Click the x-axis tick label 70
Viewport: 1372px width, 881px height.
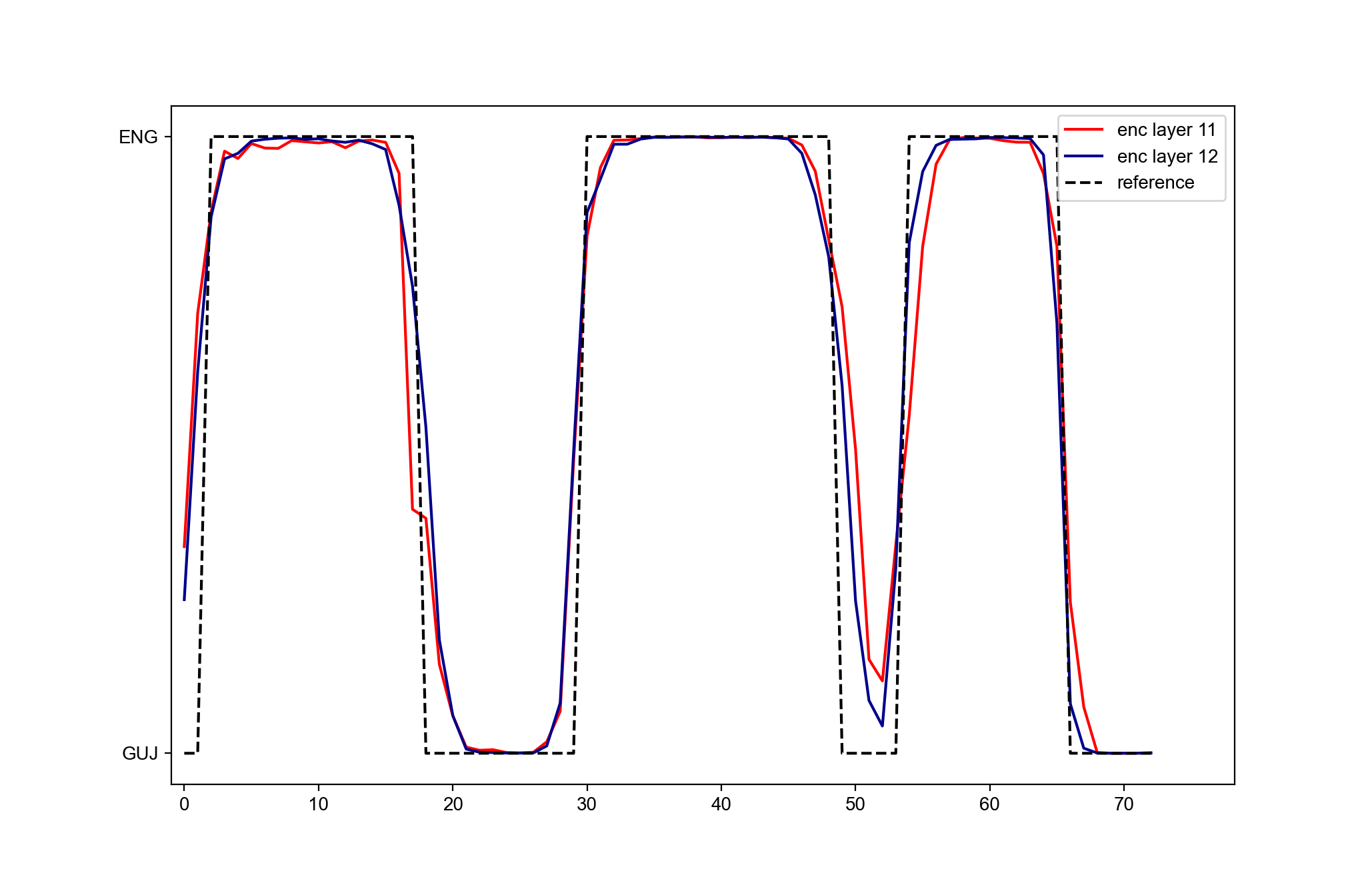[x=1124, y=804]
